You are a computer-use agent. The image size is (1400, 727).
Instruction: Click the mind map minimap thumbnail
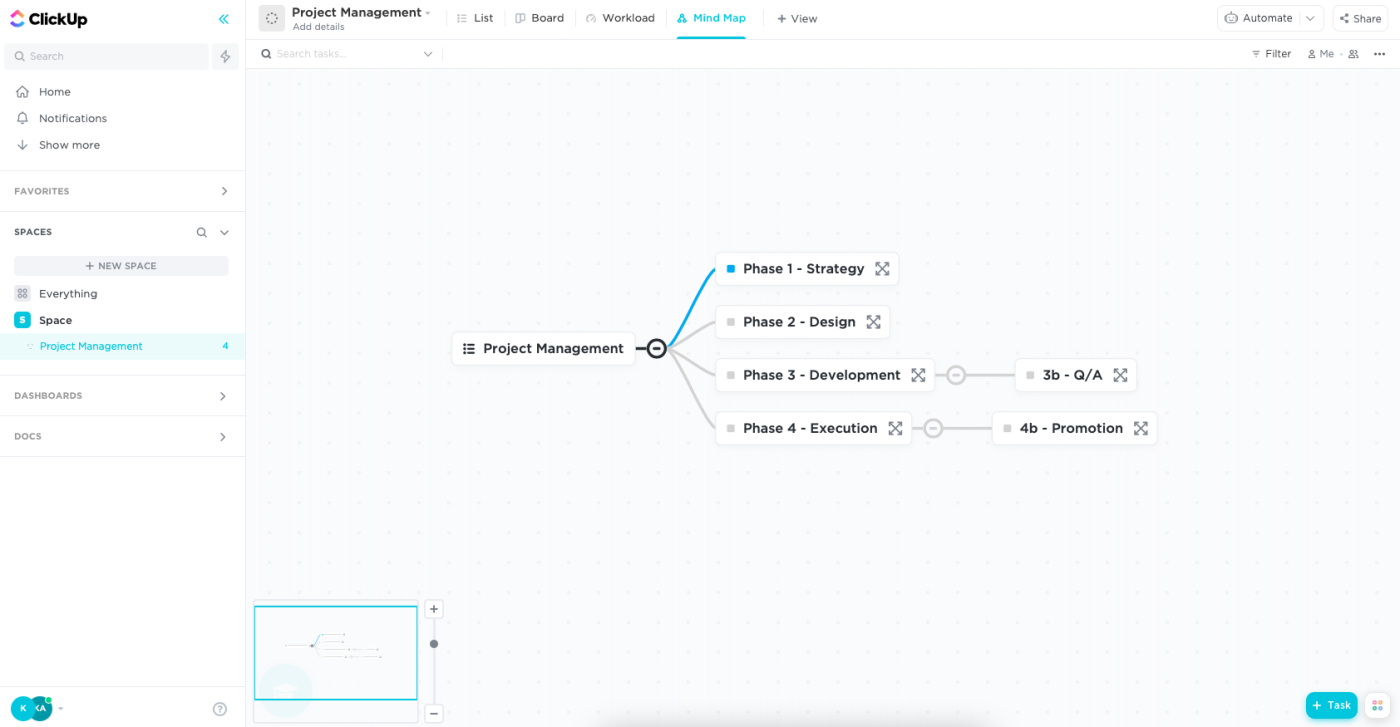[x=335, y=653]
